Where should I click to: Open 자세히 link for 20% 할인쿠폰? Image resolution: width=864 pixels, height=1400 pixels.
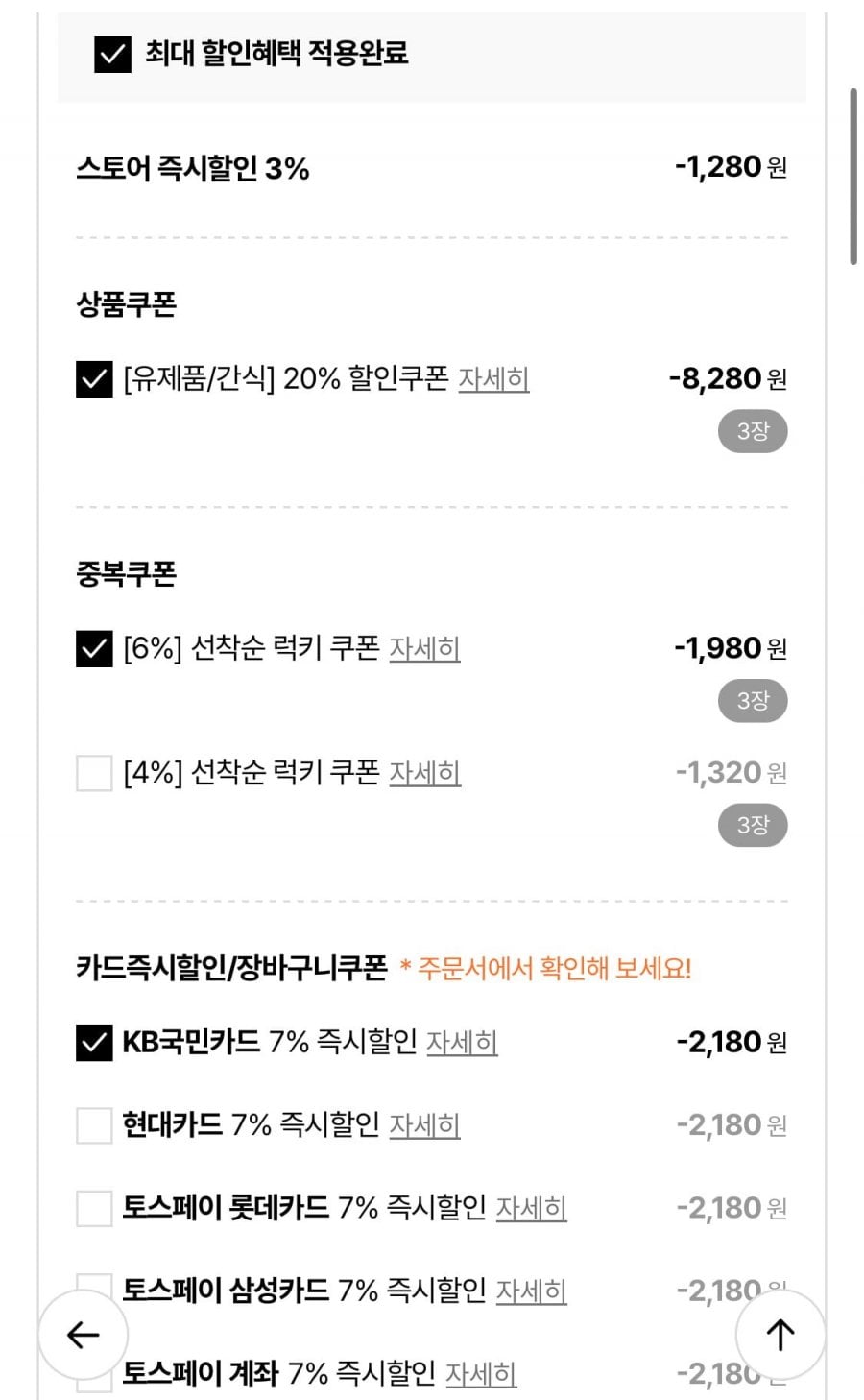click(493, 379)
